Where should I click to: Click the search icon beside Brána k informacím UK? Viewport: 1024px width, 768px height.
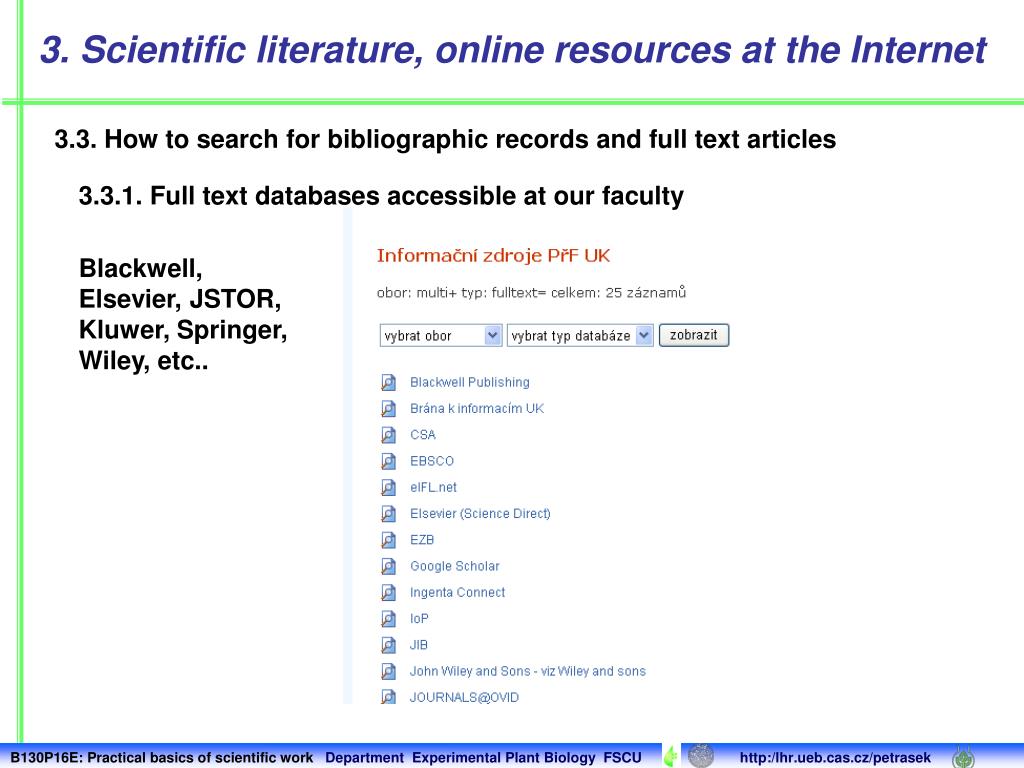(389, 408)
